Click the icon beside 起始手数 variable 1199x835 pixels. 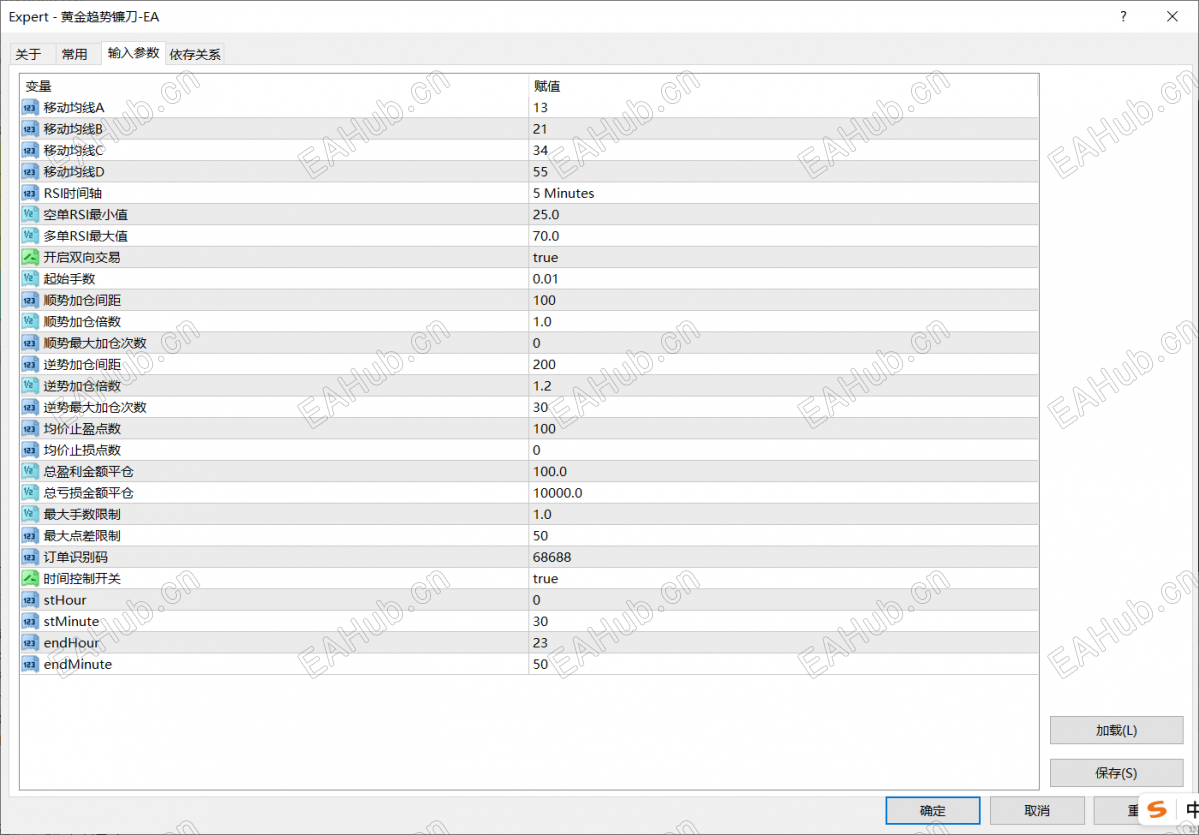31,278
